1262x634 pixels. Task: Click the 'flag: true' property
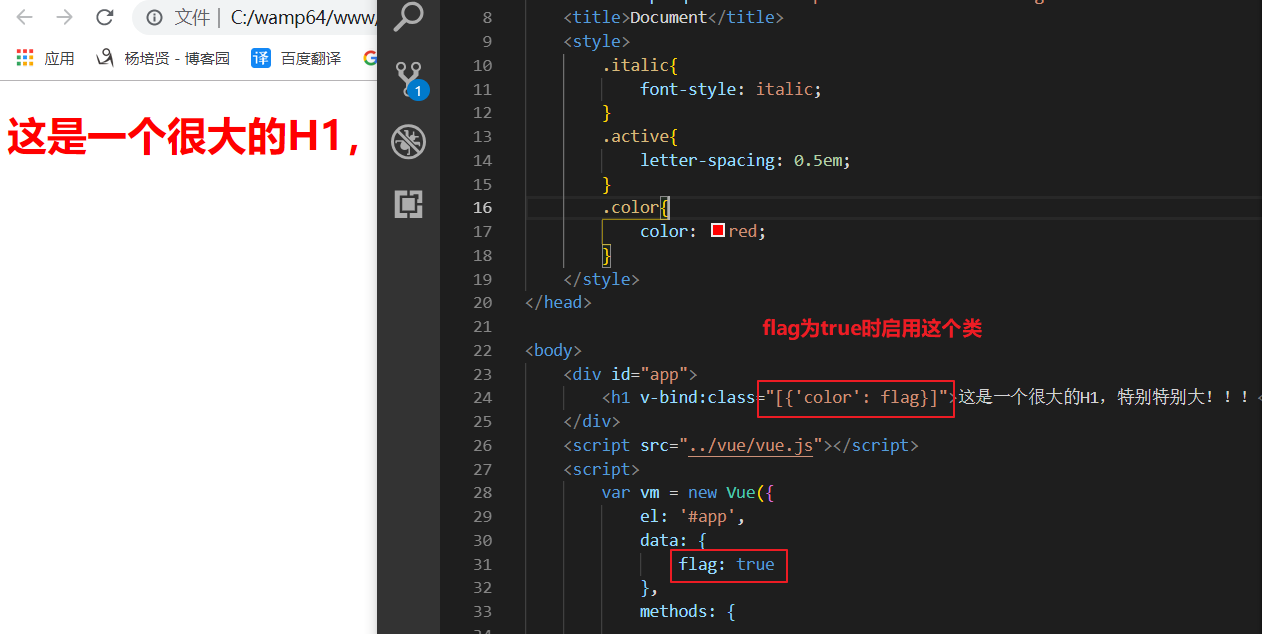tap(726, 564)
